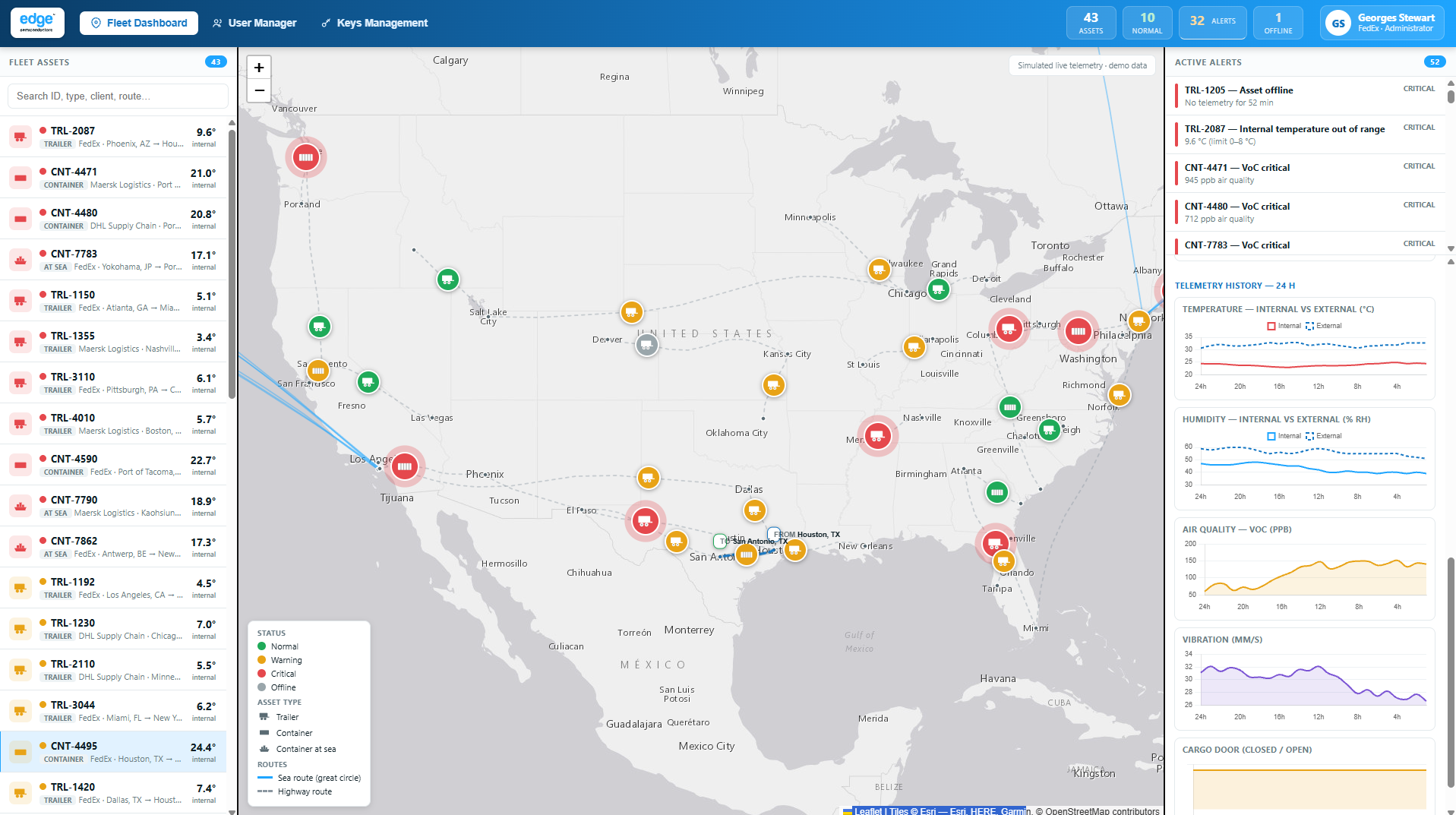Click critical marker near Philadelphia

(x=1078, y=331)
